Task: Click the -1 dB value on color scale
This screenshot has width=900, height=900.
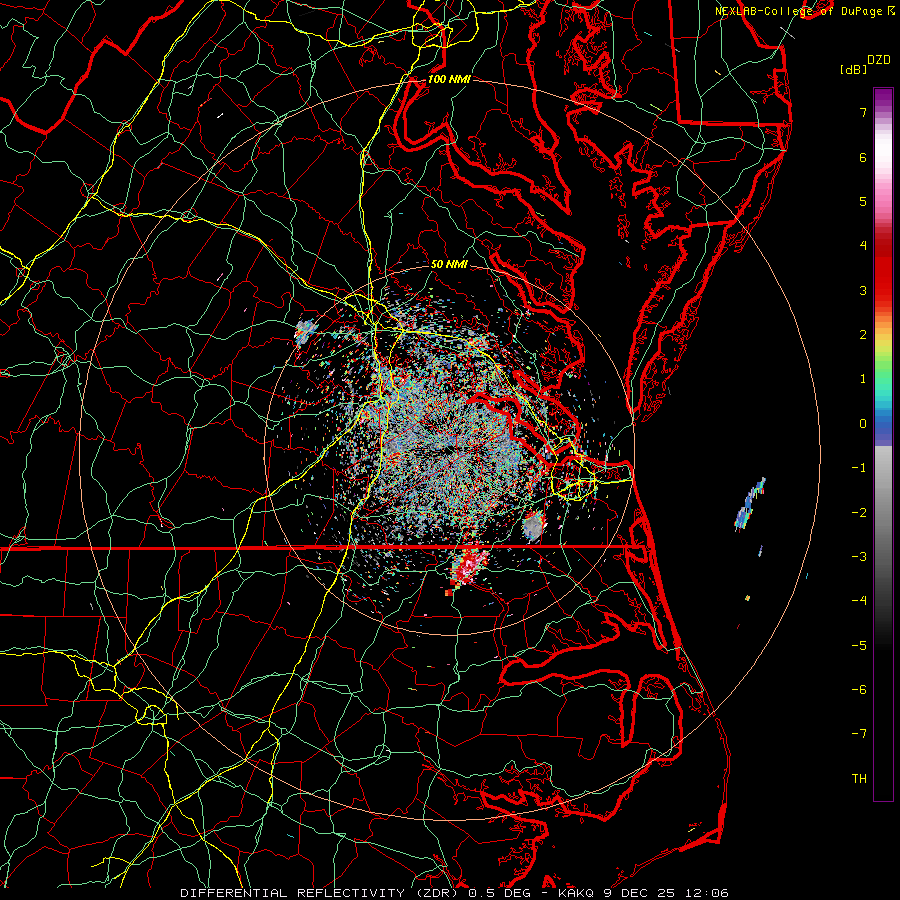Action: pyautogui.click(x=859, y=468)
